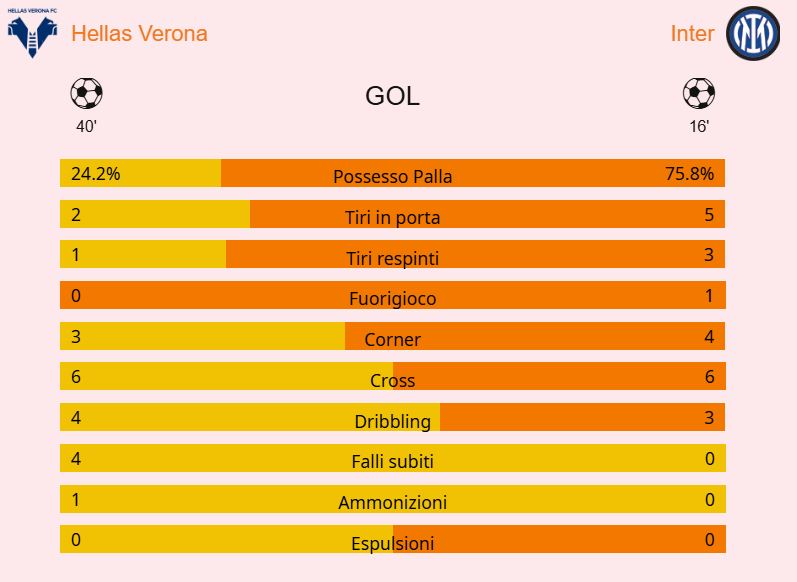The image size is (797, 582).
Task: Click the Corner stat label
Action: 392,339
